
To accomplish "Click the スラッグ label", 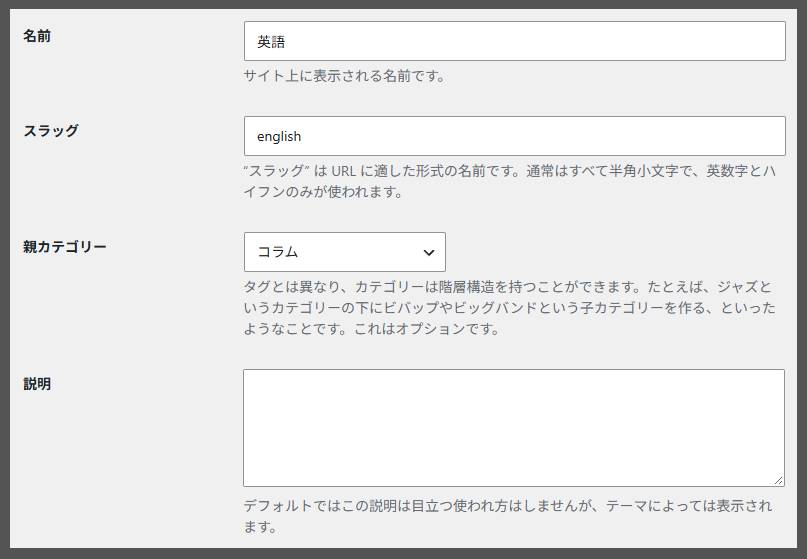I will pos(51,131).
